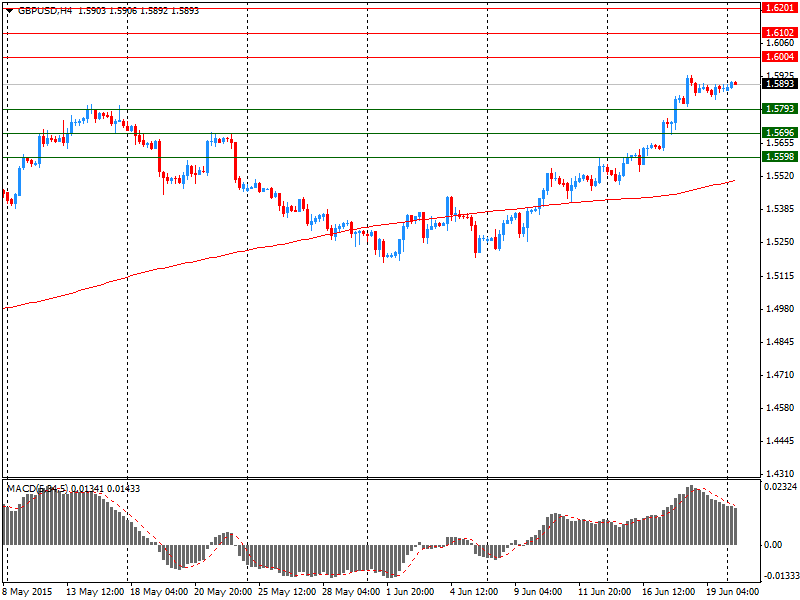Click the -0.01333 MACD scale value
This screenshot has height=600, width=800.
[781, 576]
